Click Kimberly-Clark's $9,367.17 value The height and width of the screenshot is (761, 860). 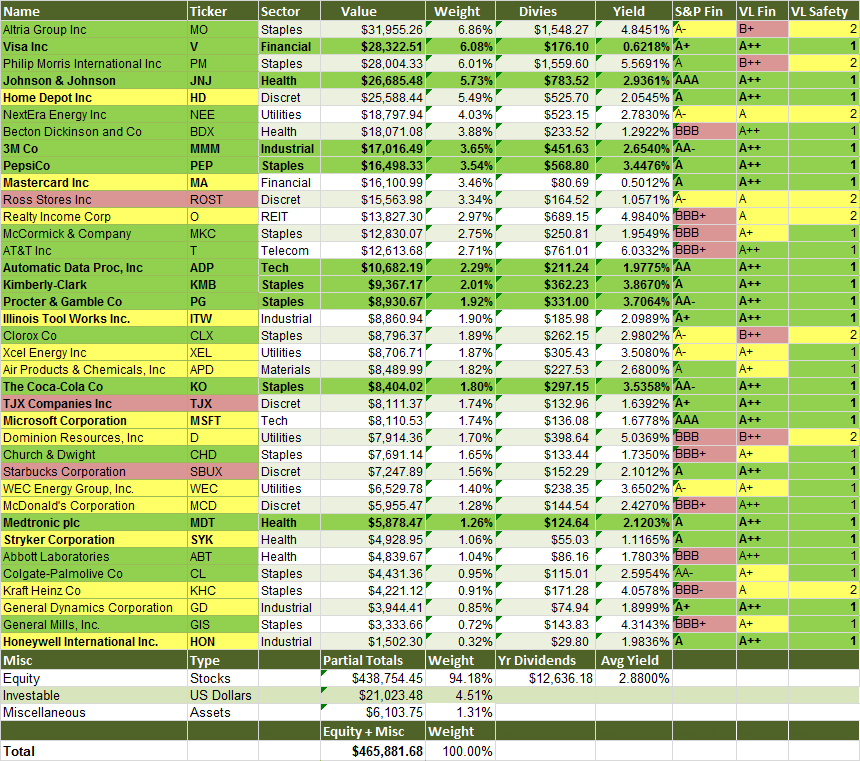(x=373, y=285)
